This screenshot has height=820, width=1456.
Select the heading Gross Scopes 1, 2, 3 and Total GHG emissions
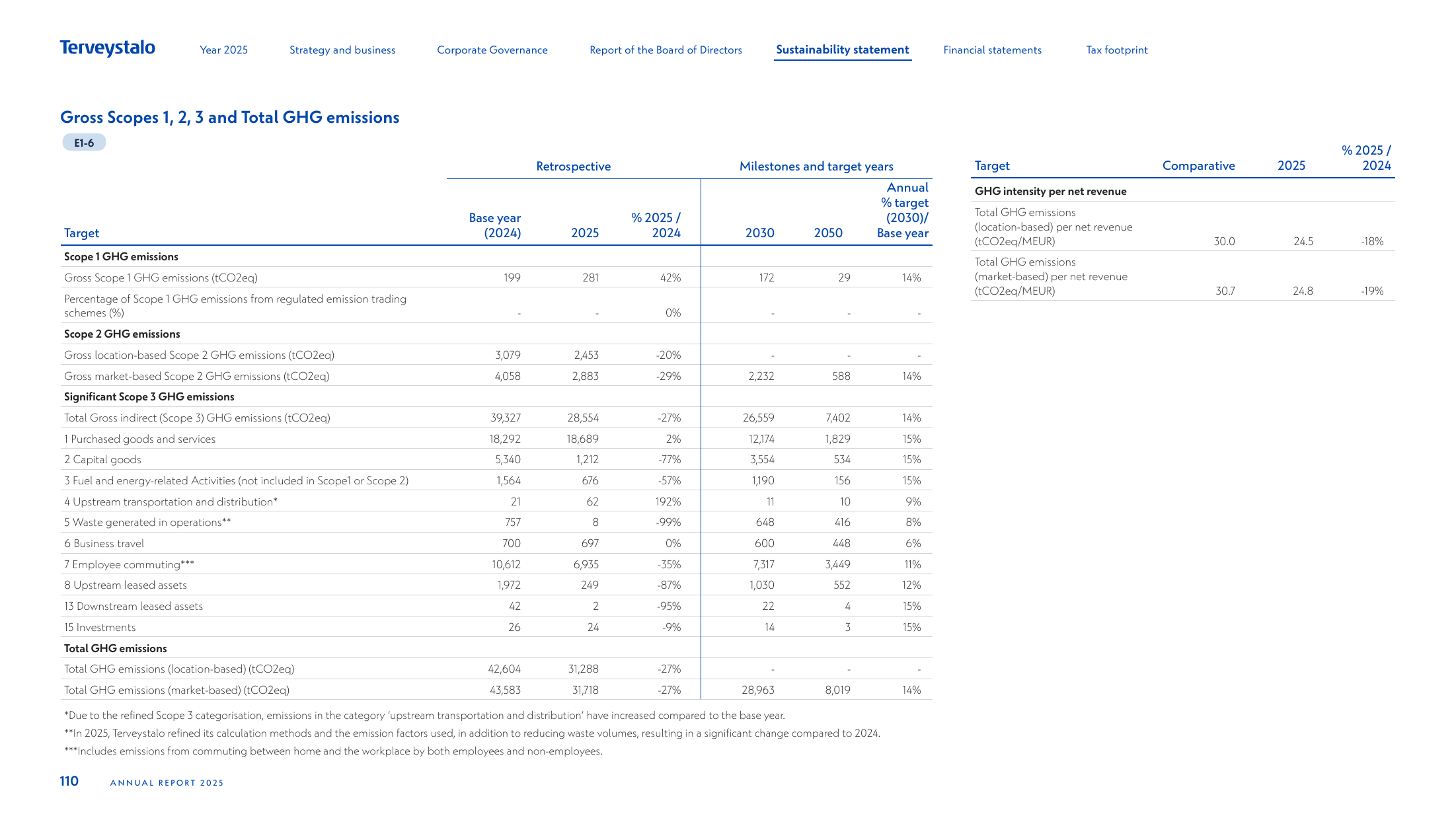[230, 118]
